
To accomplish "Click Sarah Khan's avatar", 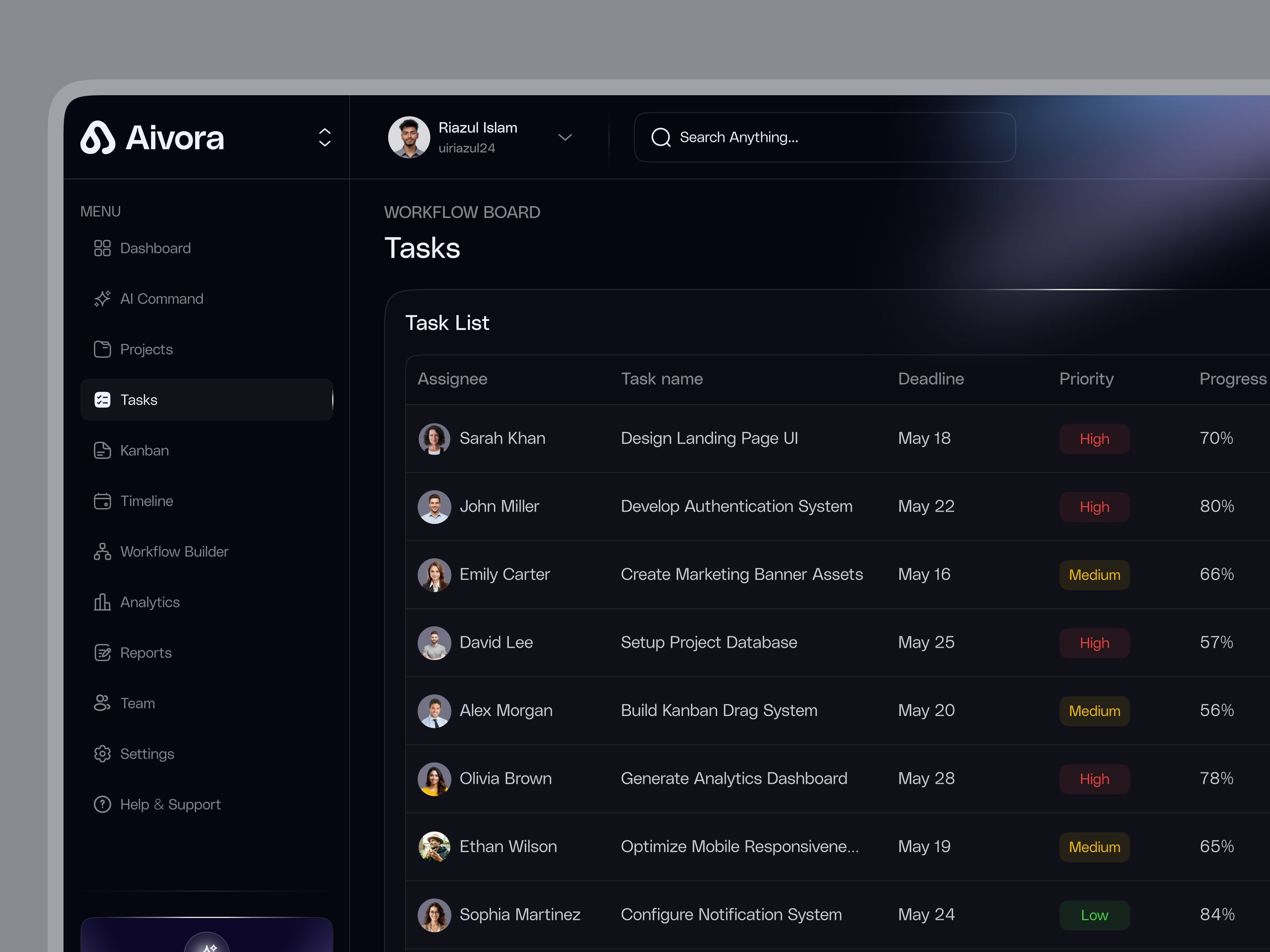I will pos(434,438).
